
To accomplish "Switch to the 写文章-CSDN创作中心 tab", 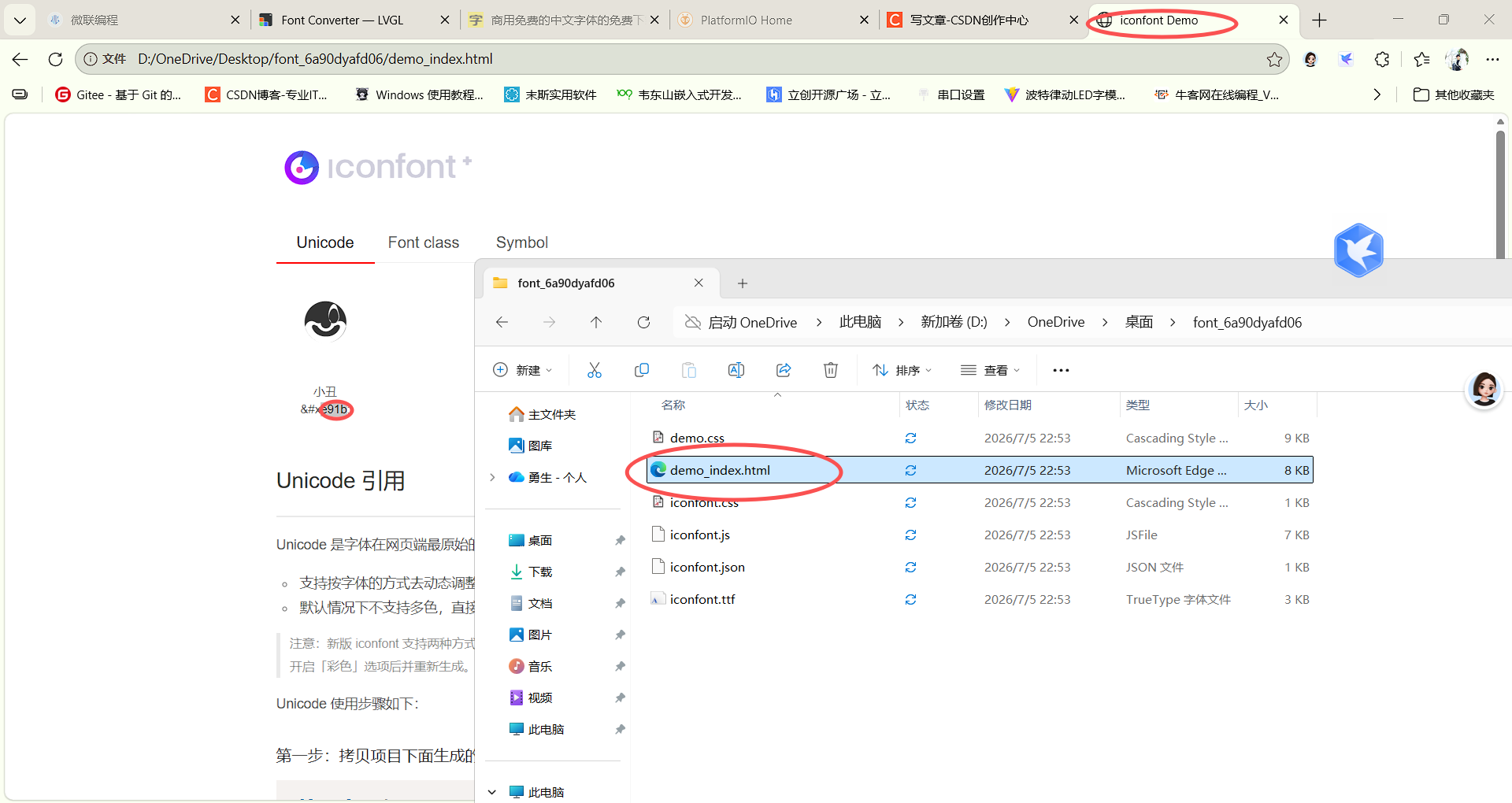I will tap(984, 20).
